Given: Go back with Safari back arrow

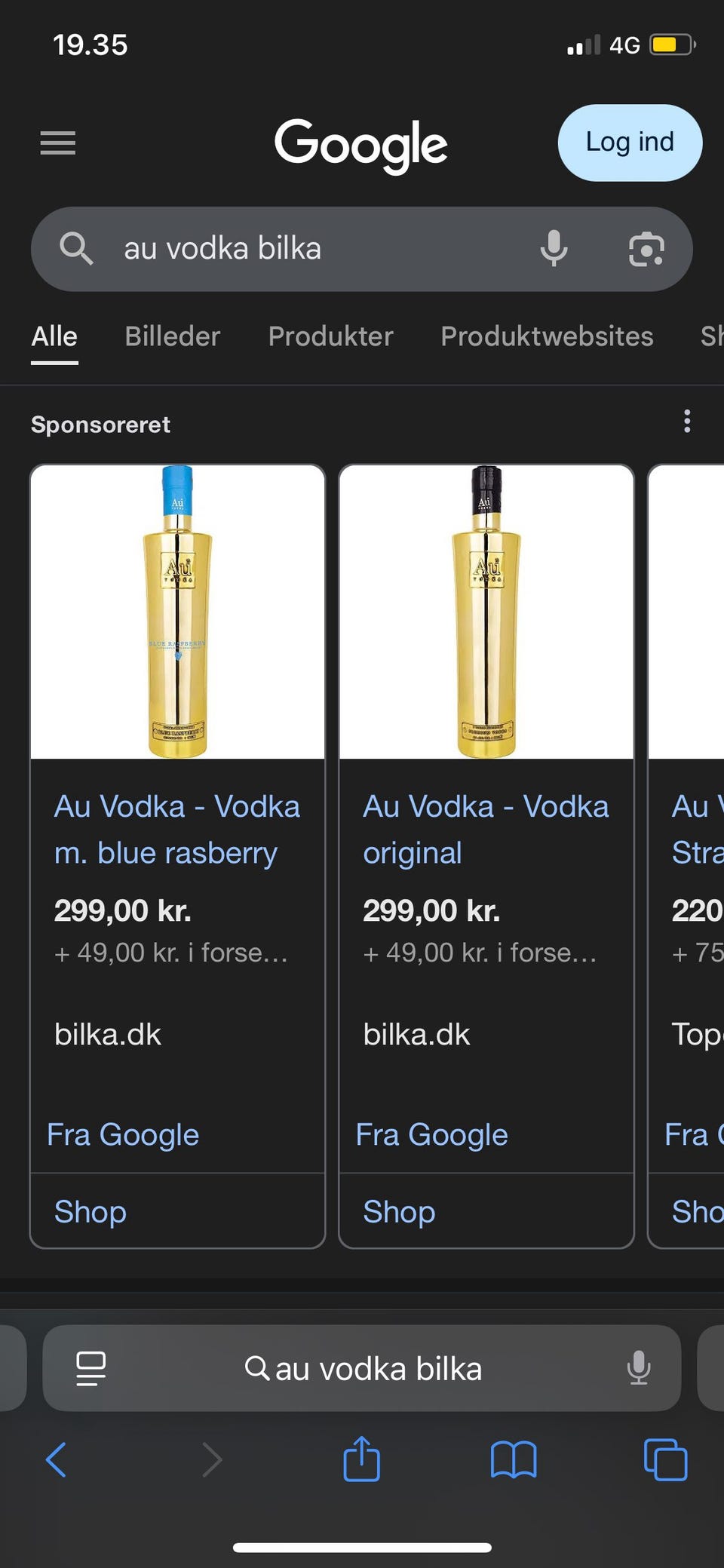Looking at the screenshot, I should (x=57, y=1459).
